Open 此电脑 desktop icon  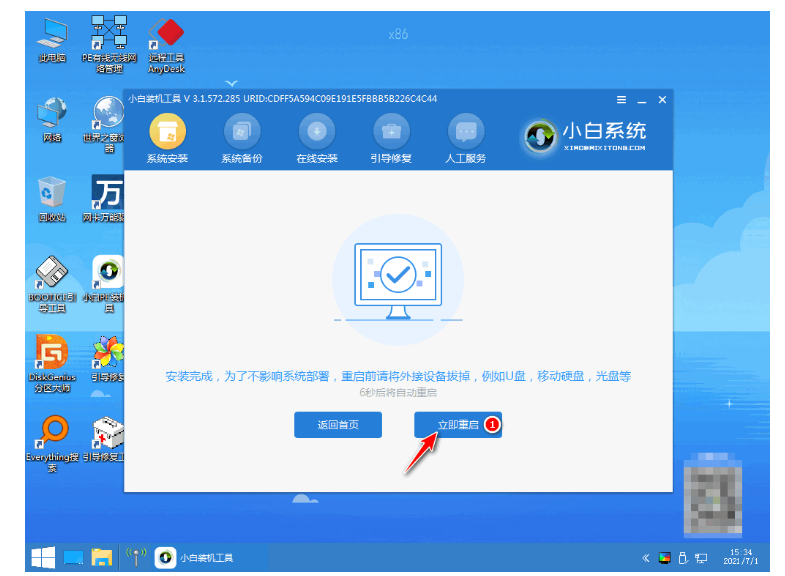coord(52,39)
